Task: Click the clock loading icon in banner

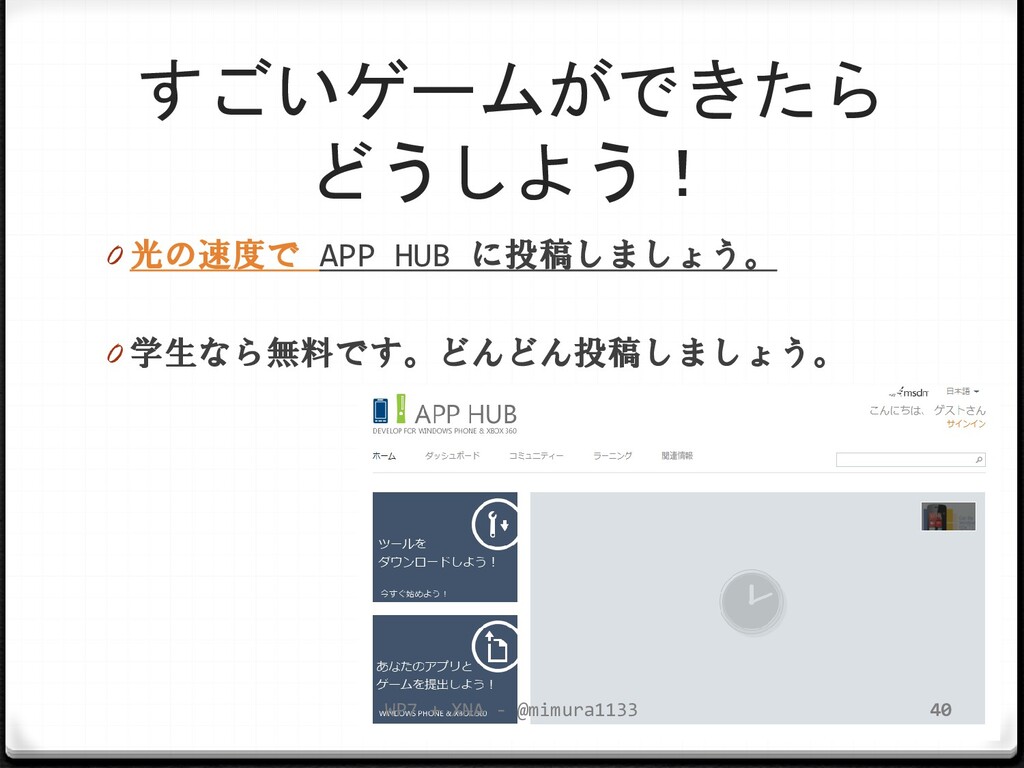Action: point(752,601)
